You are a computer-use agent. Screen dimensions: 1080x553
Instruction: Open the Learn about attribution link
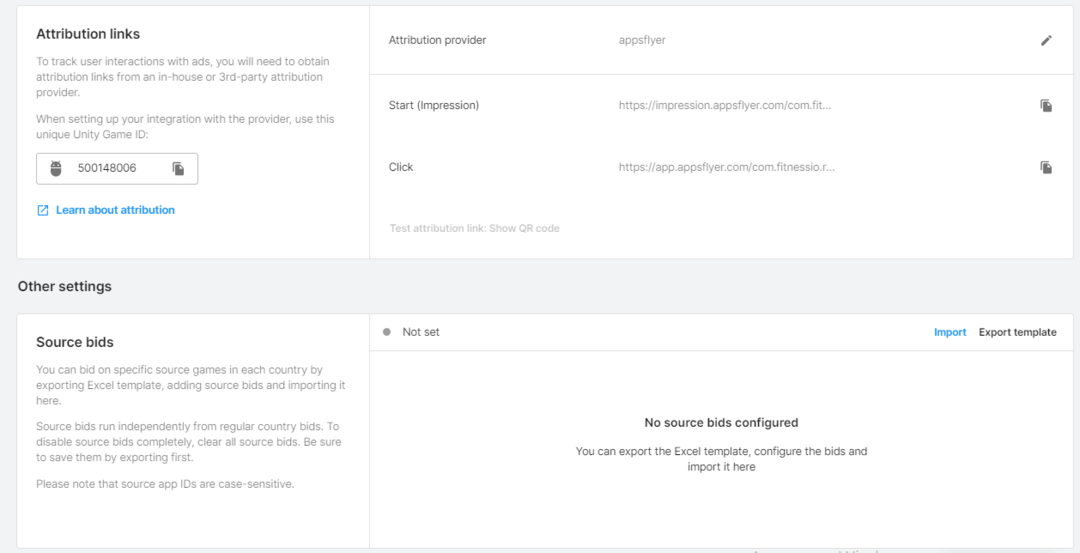pyautogui.click(x=115, y=210)
